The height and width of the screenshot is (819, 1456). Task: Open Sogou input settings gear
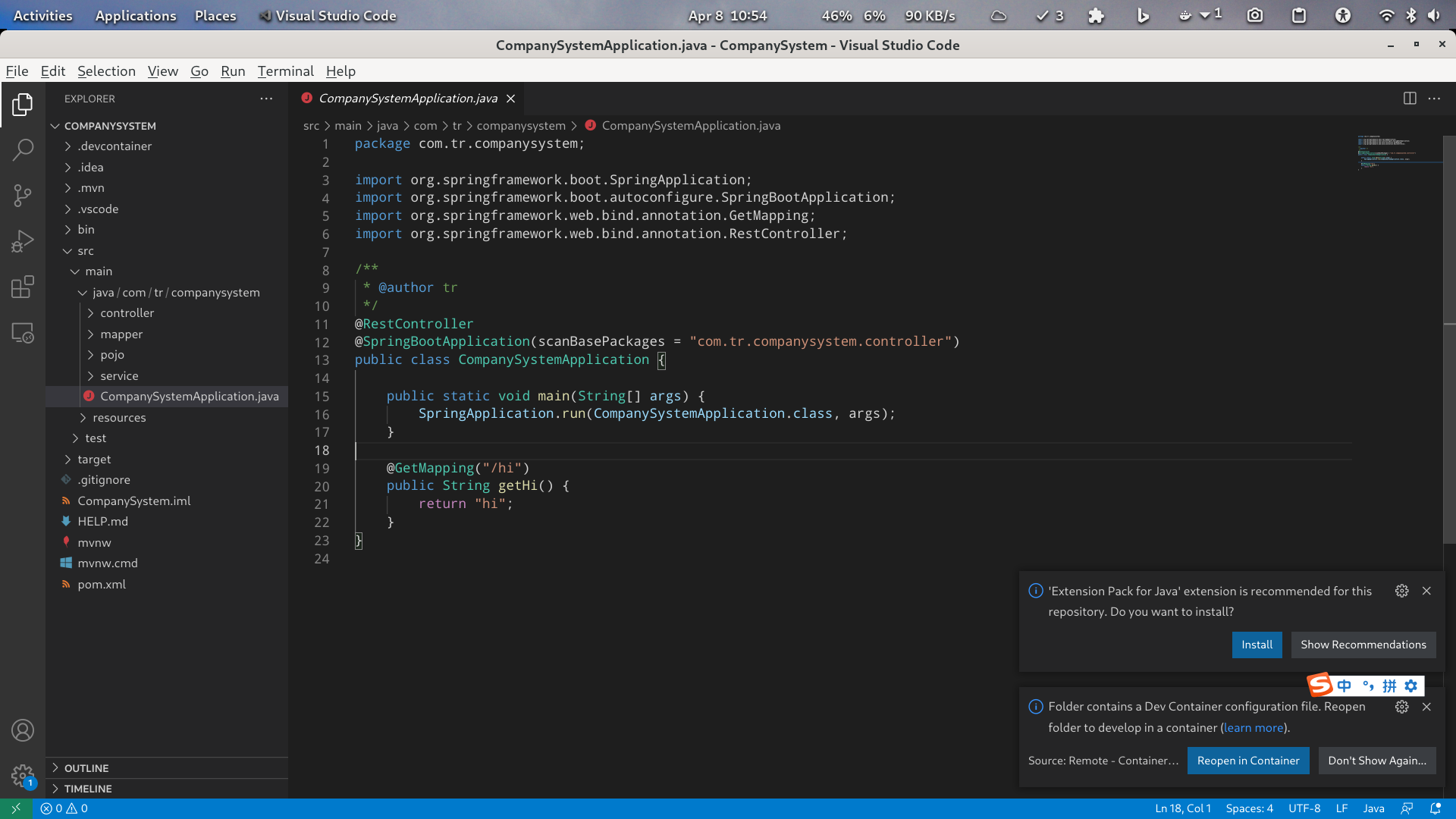click(1410, 686)
